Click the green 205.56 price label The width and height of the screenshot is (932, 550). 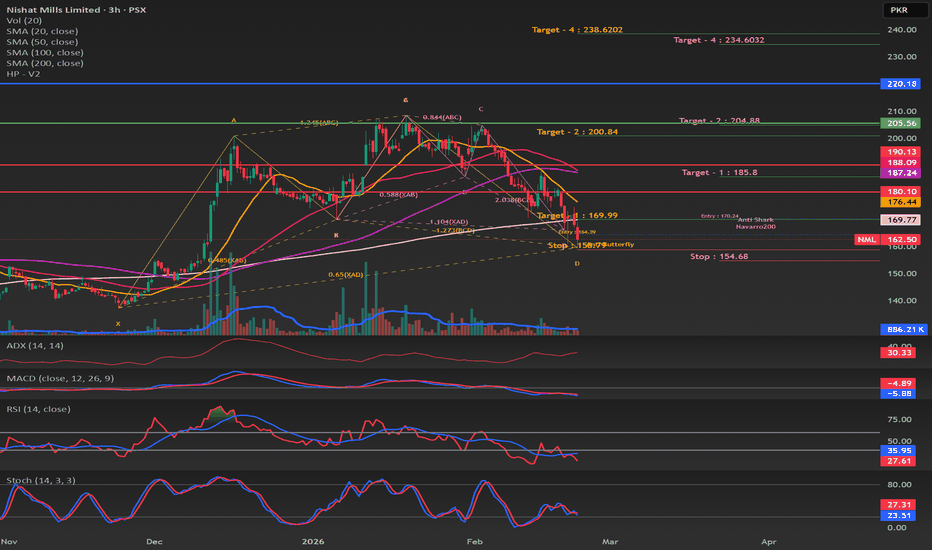click(900, 123)
